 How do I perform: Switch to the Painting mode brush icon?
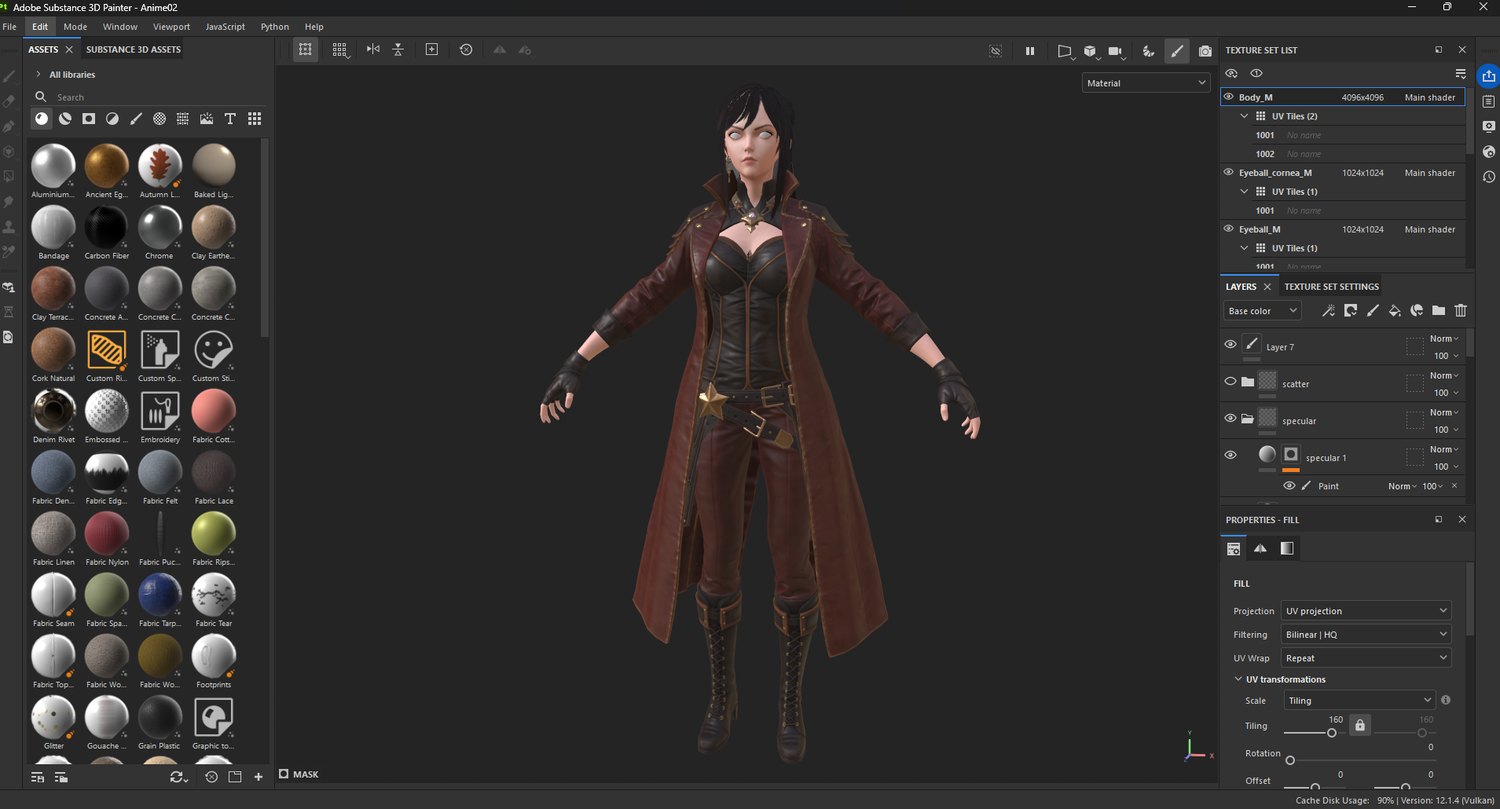tap(1177, 50)
